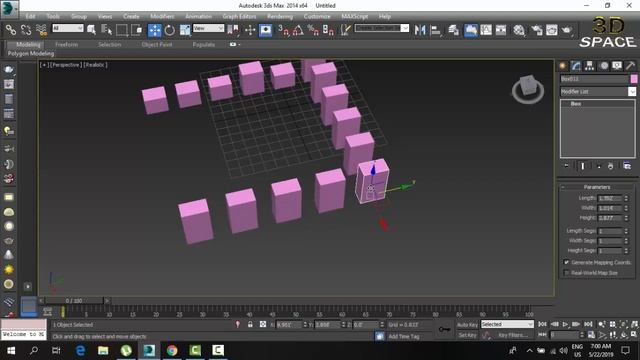Image resolution: width=640 pixels, height=360 pixels.
Task: Toggle Generate Mapping Coords checkbox
Action: point(566,262)
